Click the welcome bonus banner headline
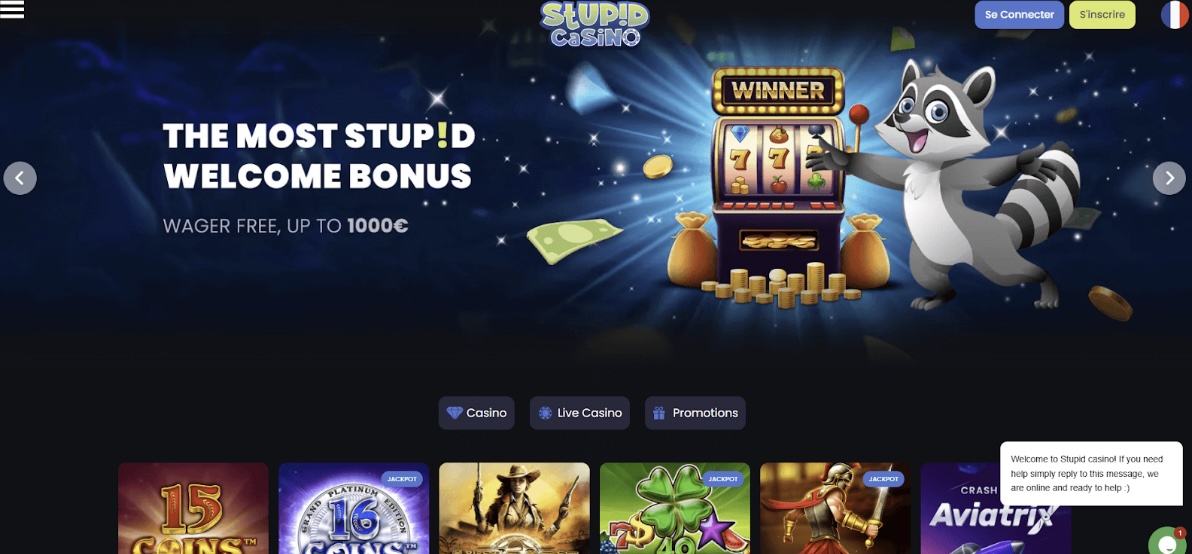The height and width of the screenshot is (554, 1192). pos(319,156)
